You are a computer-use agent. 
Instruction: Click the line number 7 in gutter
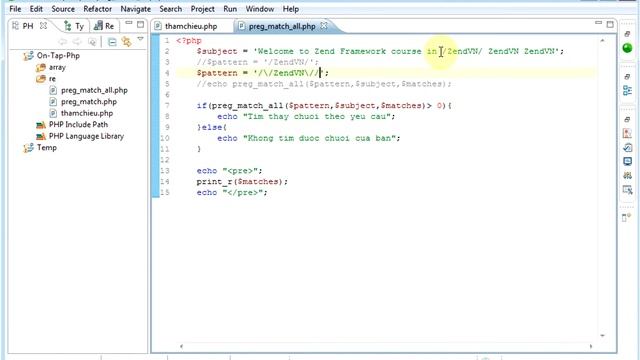pos(167,105)
